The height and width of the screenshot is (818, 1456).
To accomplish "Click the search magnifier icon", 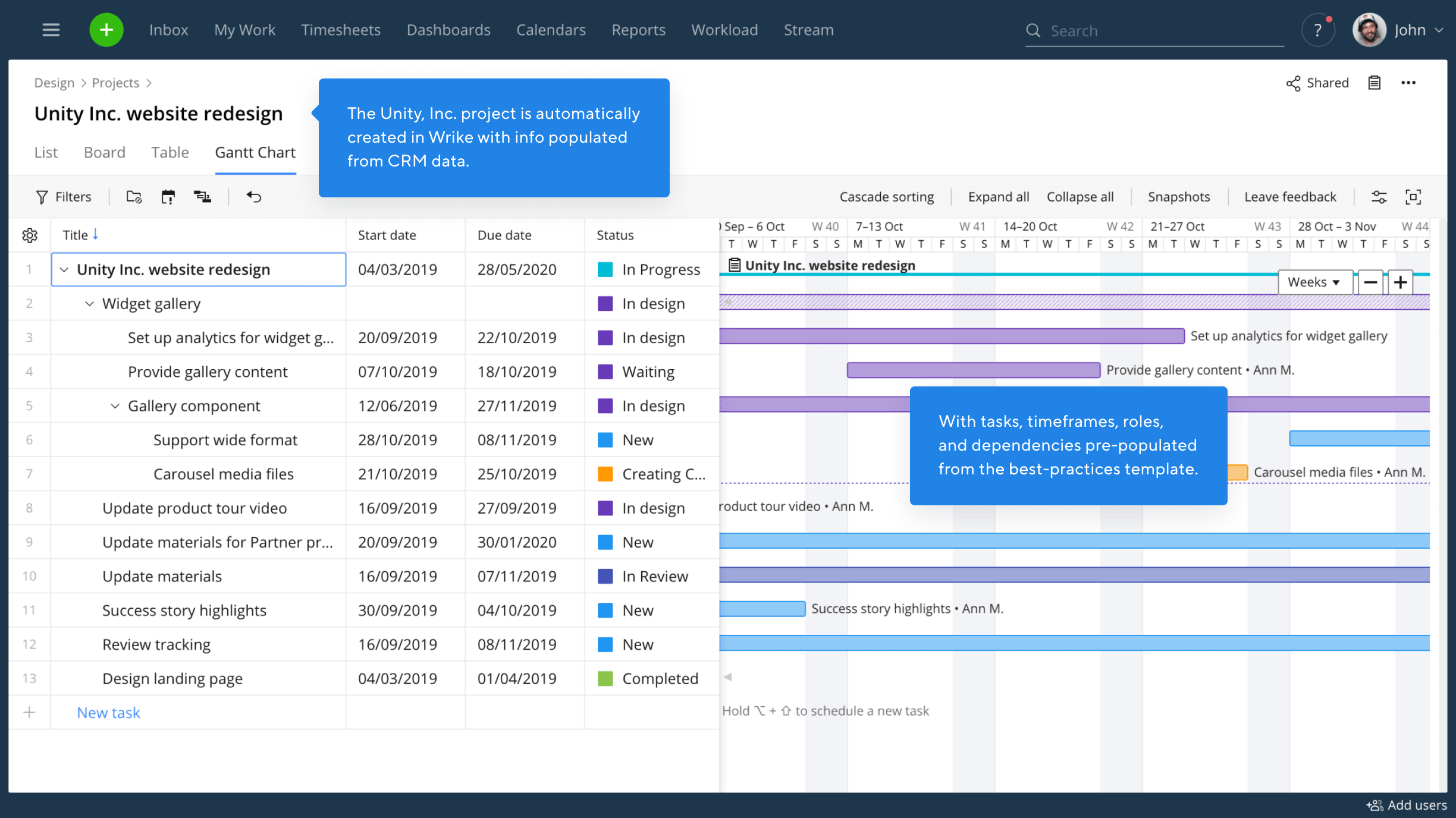I will [x=1033, y=30].
